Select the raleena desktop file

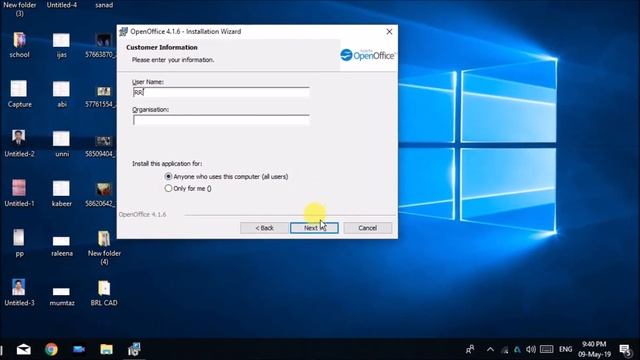click(62, 246)
